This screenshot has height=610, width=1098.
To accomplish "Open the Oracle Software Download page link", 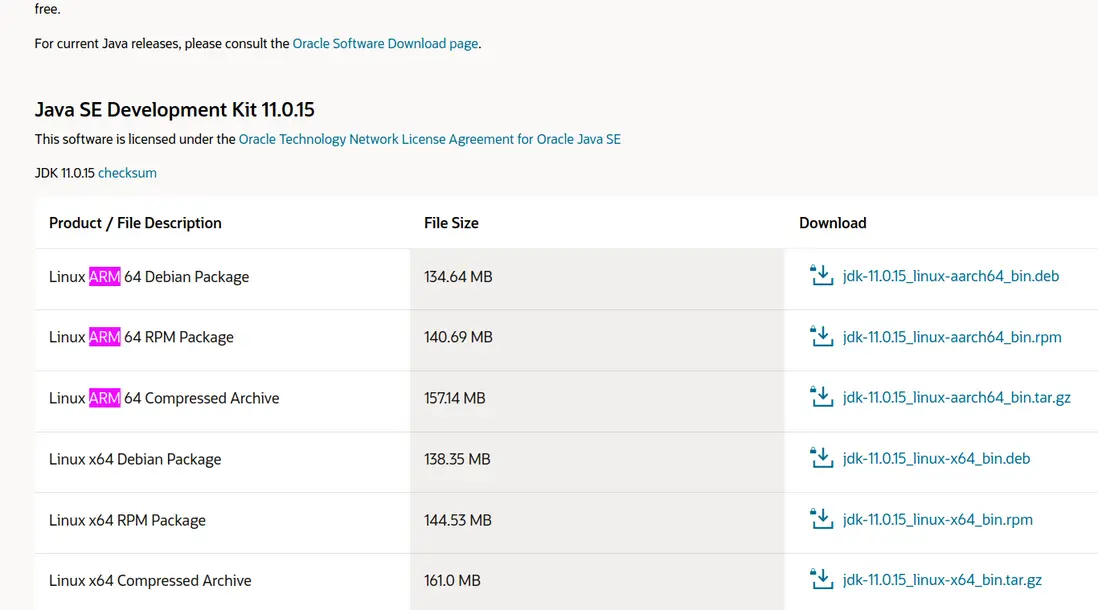I will [x=385, y=44].
